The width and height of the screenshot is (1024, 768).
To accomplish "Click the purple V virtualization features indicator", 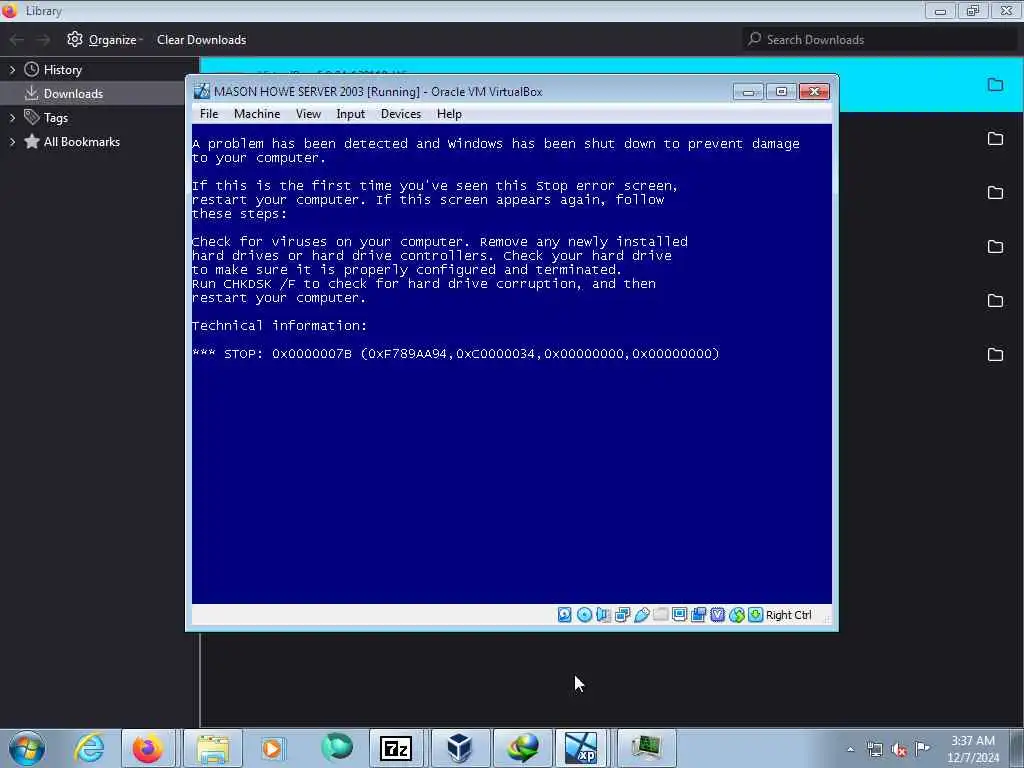I will 718,615.
